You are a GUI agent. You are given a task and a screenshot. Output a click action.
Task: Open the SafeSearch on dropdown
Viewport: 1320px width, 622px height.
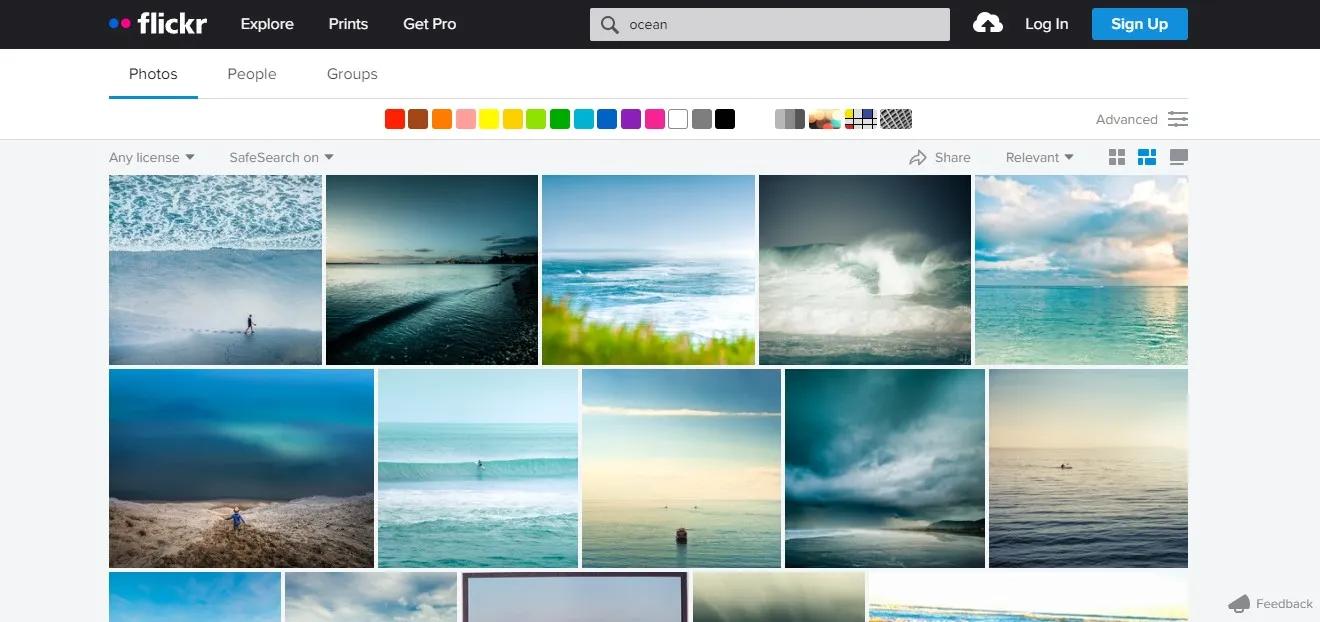(x=281, y=157)
